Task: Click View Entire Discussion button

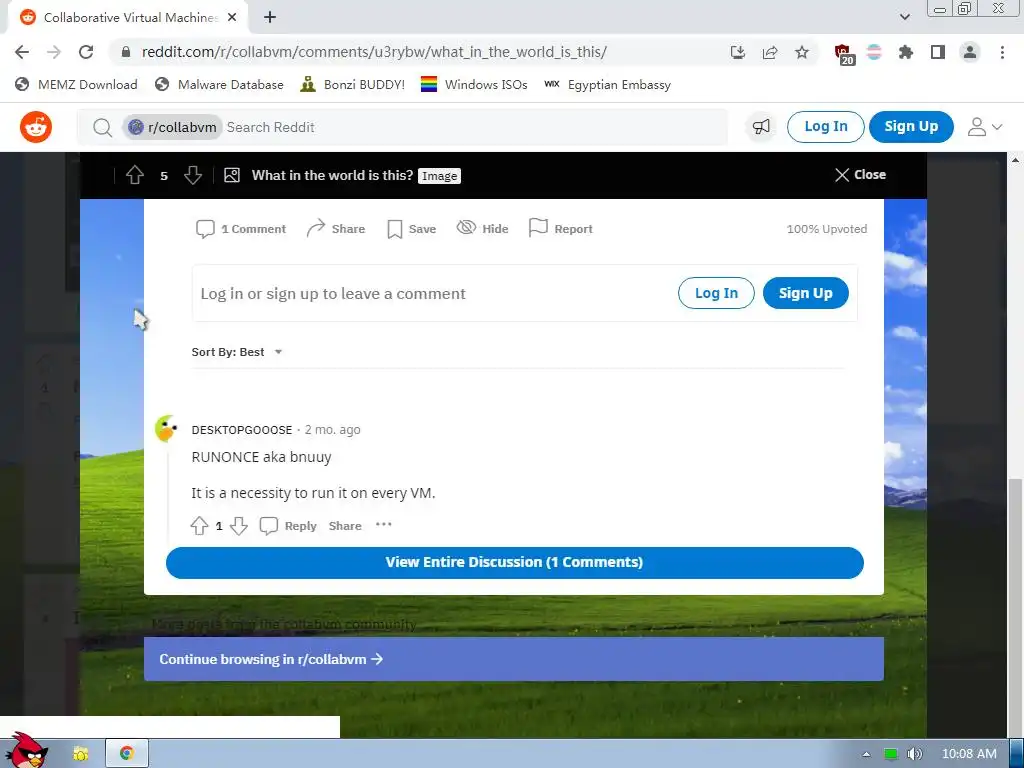Action: 515,562
